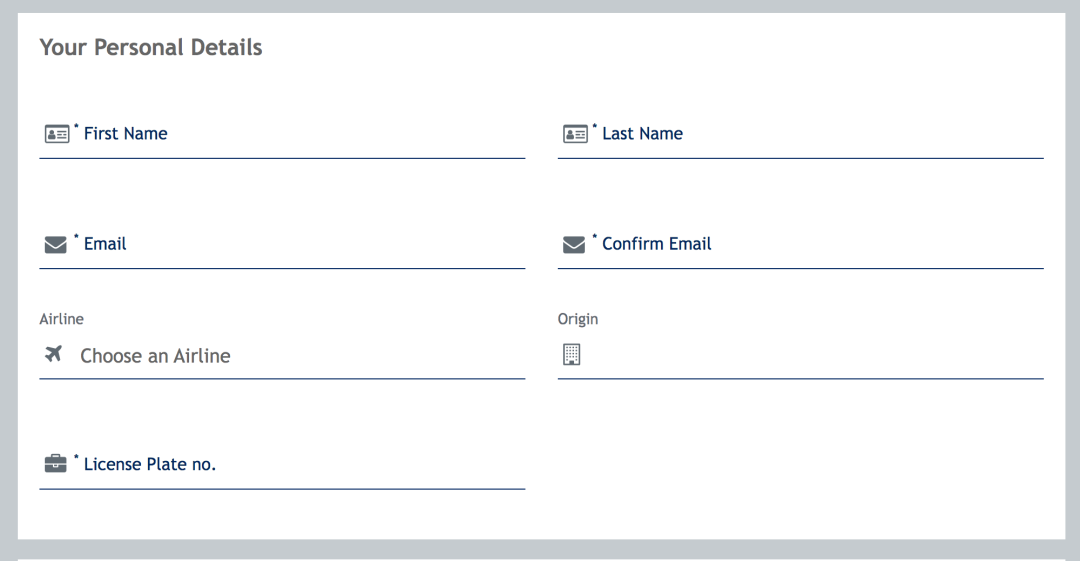
Task: Click the ID card icon beside Last Name
Action: [575, 134]
